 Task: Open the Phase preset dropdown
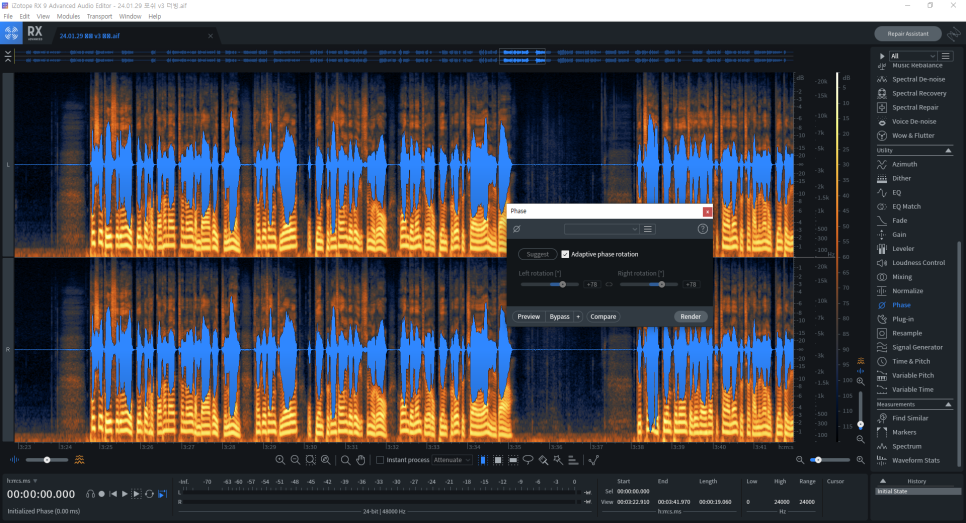click(x=601, y=229)
